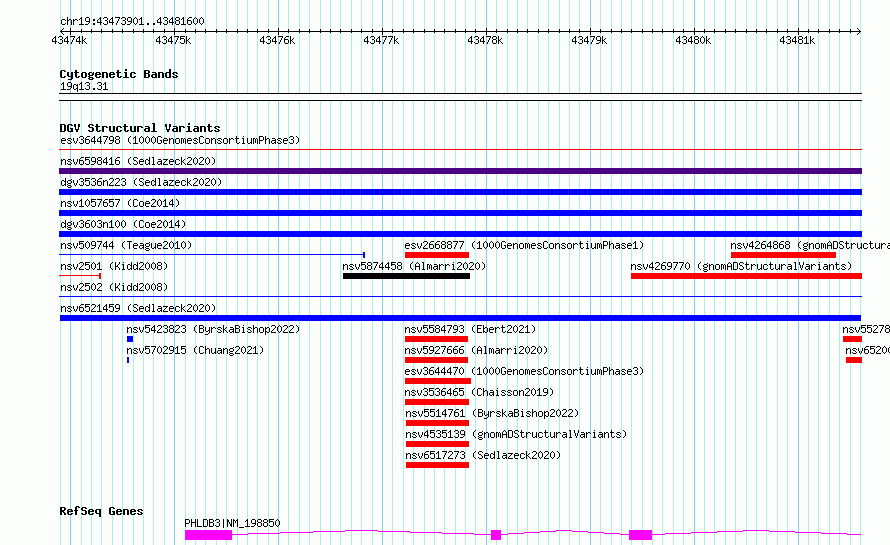Click the red bar under nsv6517273

[438, 465]
